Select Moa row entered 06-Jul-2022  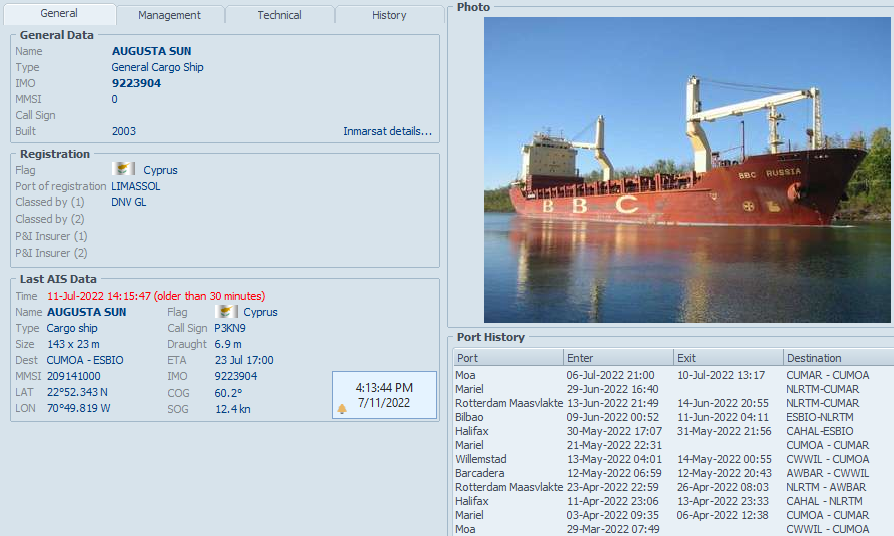pos(673,375)
